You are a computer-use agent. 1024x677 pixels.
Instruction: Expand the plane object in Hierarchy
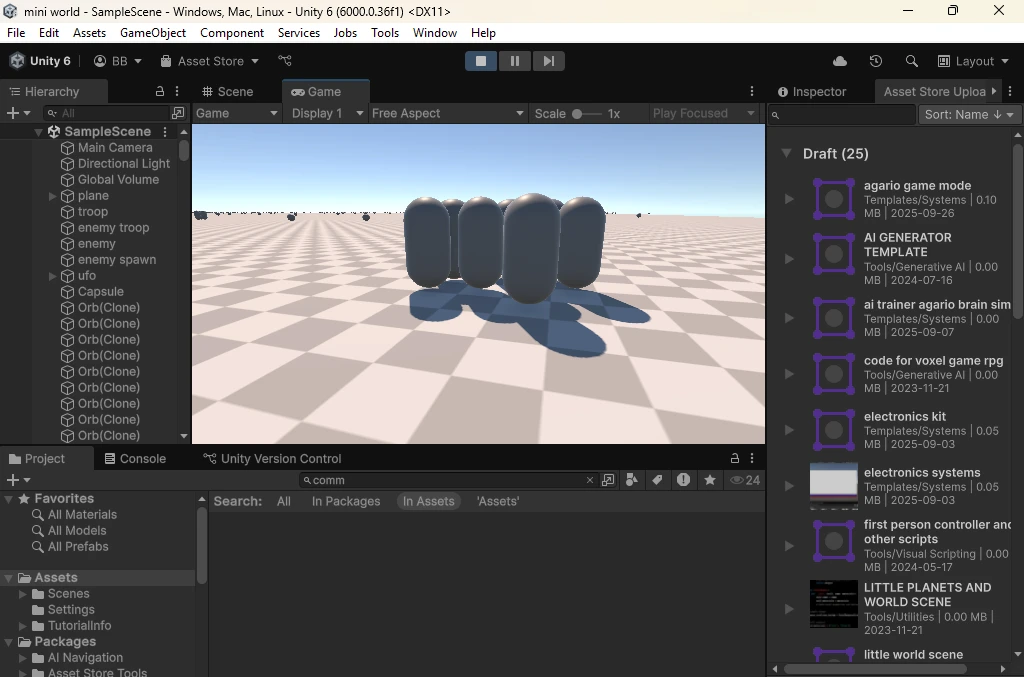(x=52, y=196)
